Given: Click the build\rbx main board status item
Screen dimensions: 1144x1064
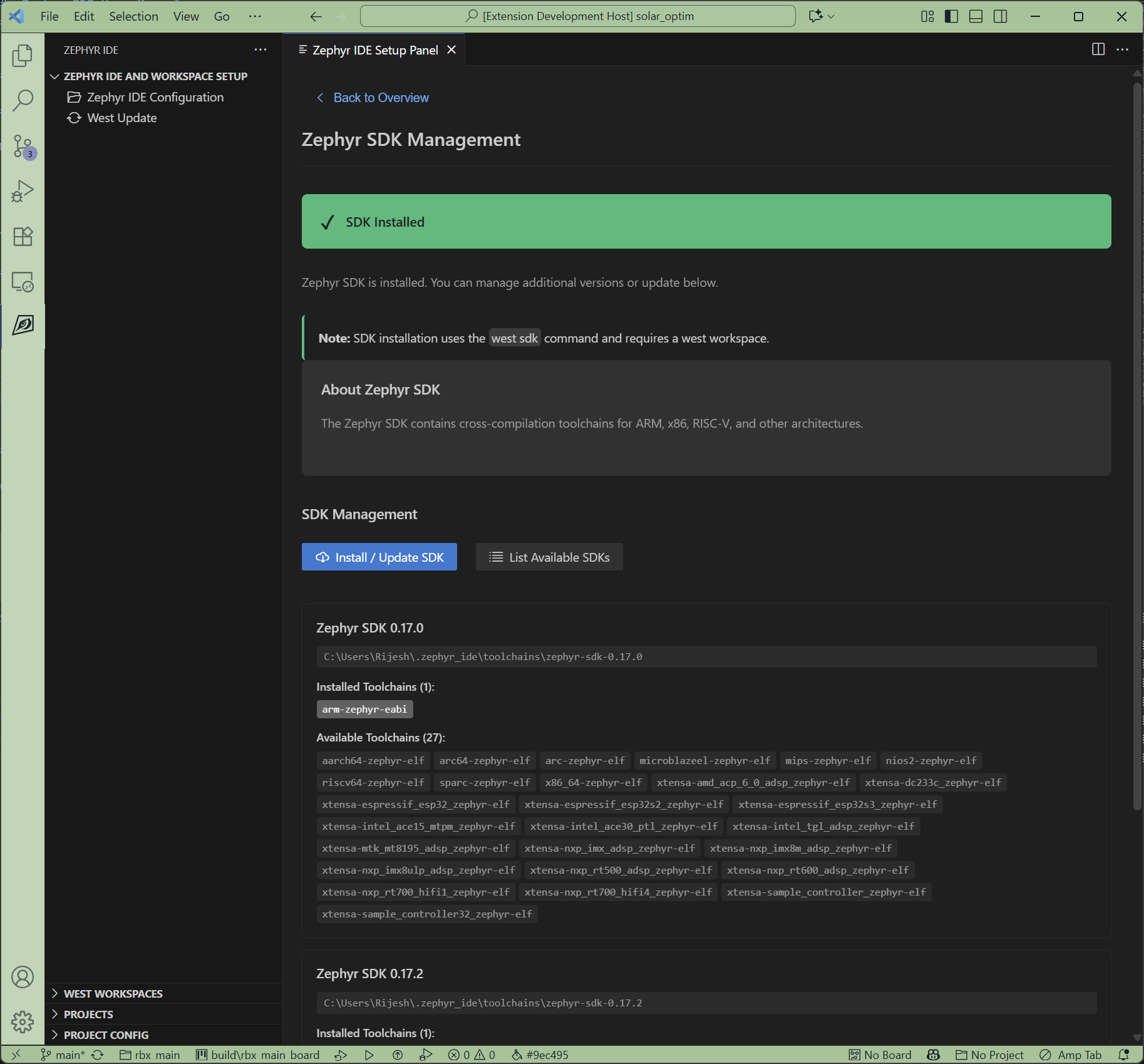Looking at the screenshot, I should 258,1055.
